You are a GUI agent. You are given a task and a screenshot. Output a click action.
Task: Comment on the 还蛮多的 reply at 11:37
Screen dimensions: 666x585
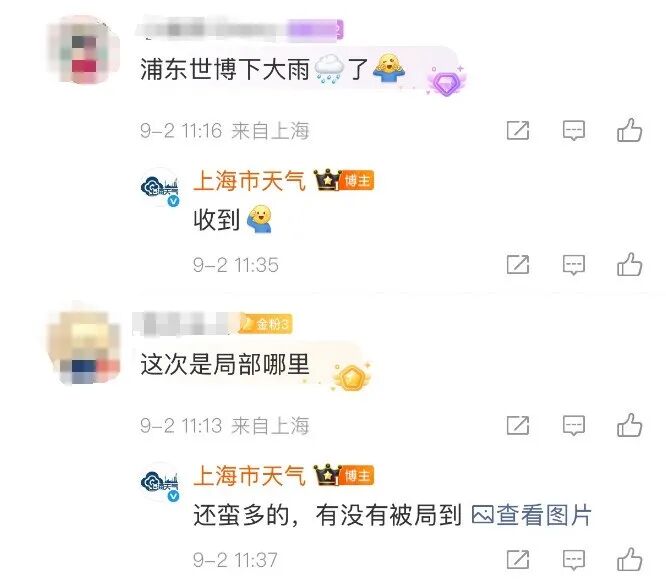coord(574,560)
